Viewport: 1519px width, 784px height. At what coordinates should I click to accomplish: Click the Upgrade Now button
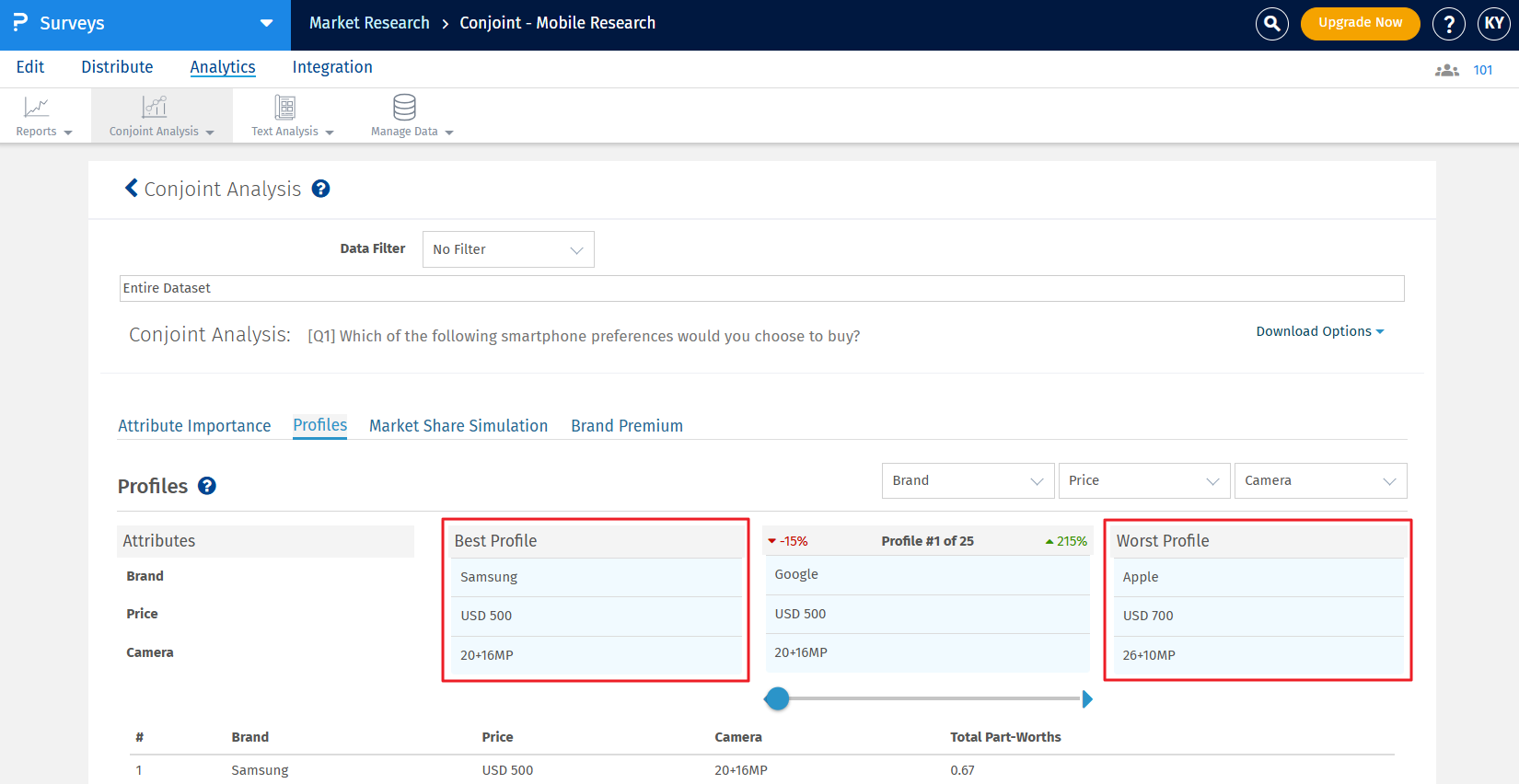tap(1361, 23)
